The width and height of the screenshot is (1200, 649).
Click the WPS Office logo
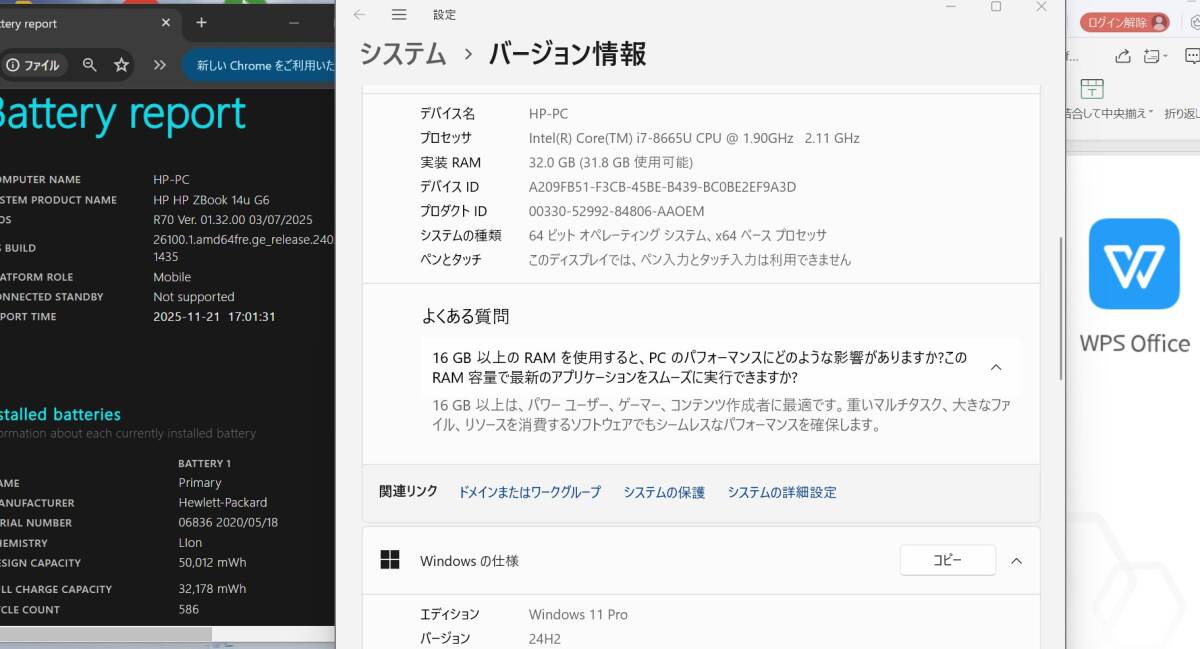click(x=1134, y=264)
